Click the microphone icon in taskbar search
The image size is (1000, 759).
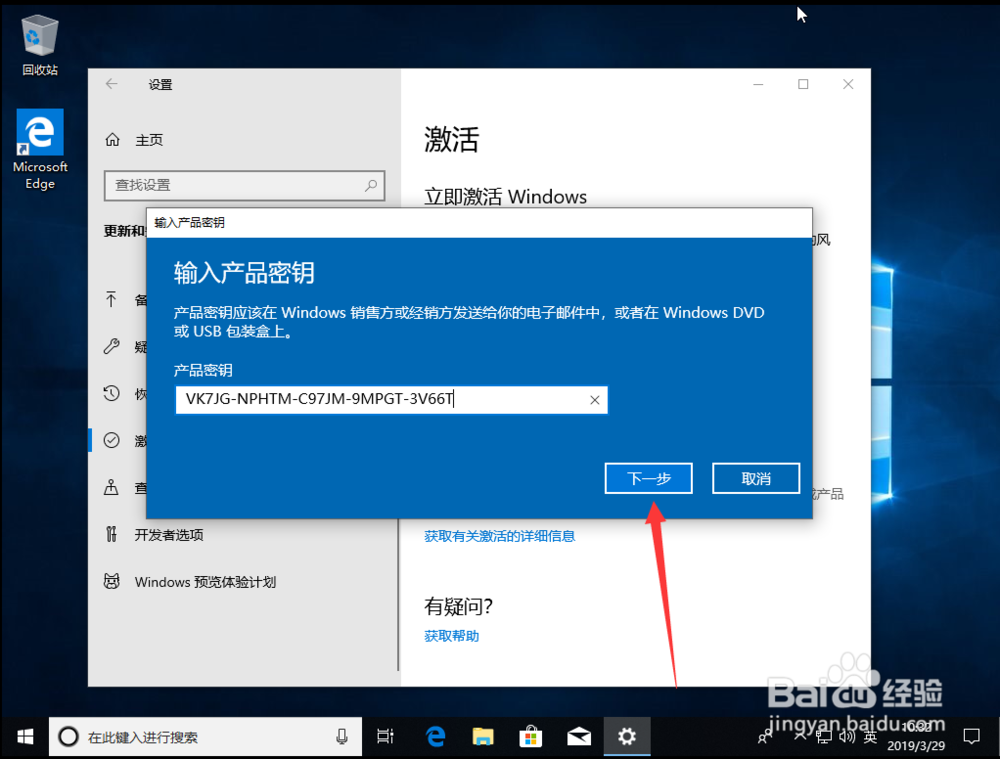[342, 737]
